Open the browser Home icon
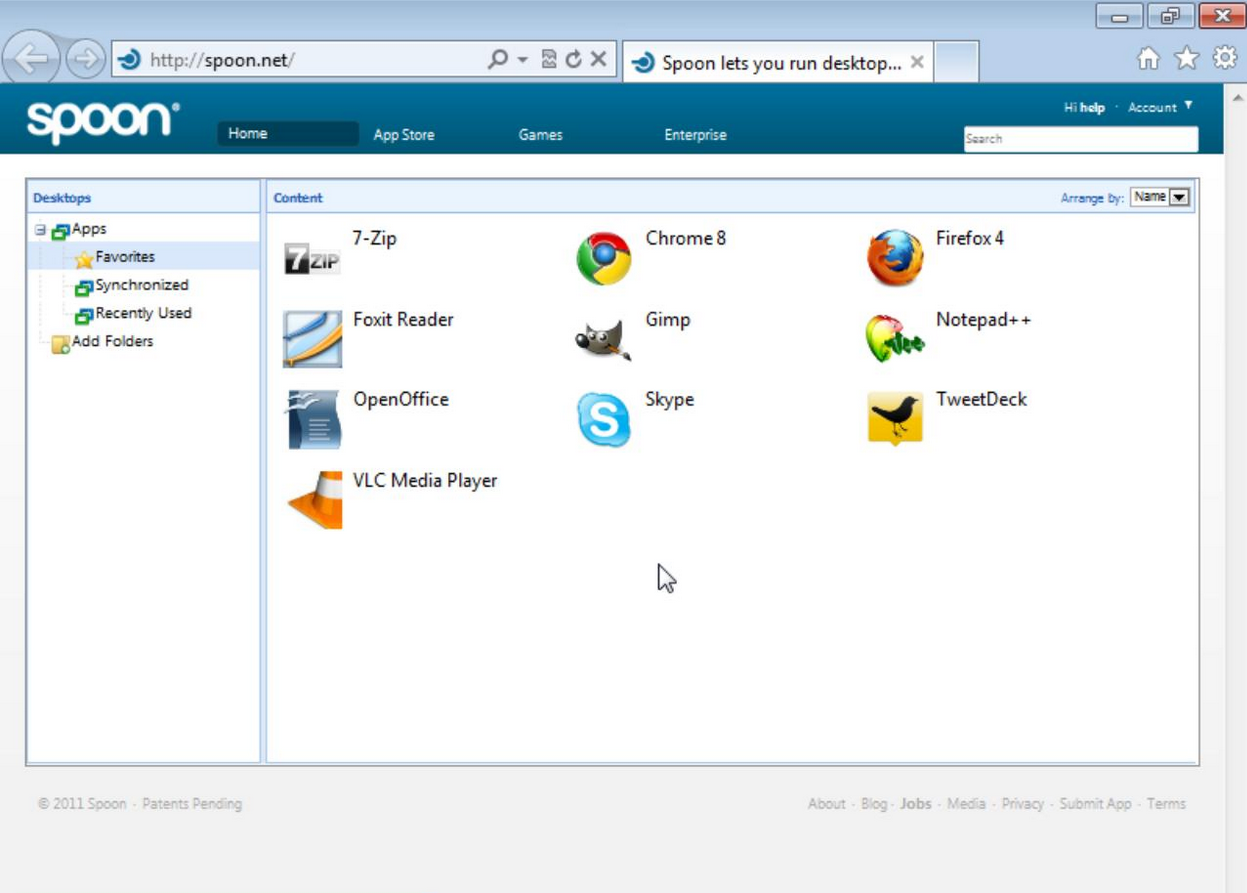The height and width of the screenshot is (893, 1247). click(1149, 59)
